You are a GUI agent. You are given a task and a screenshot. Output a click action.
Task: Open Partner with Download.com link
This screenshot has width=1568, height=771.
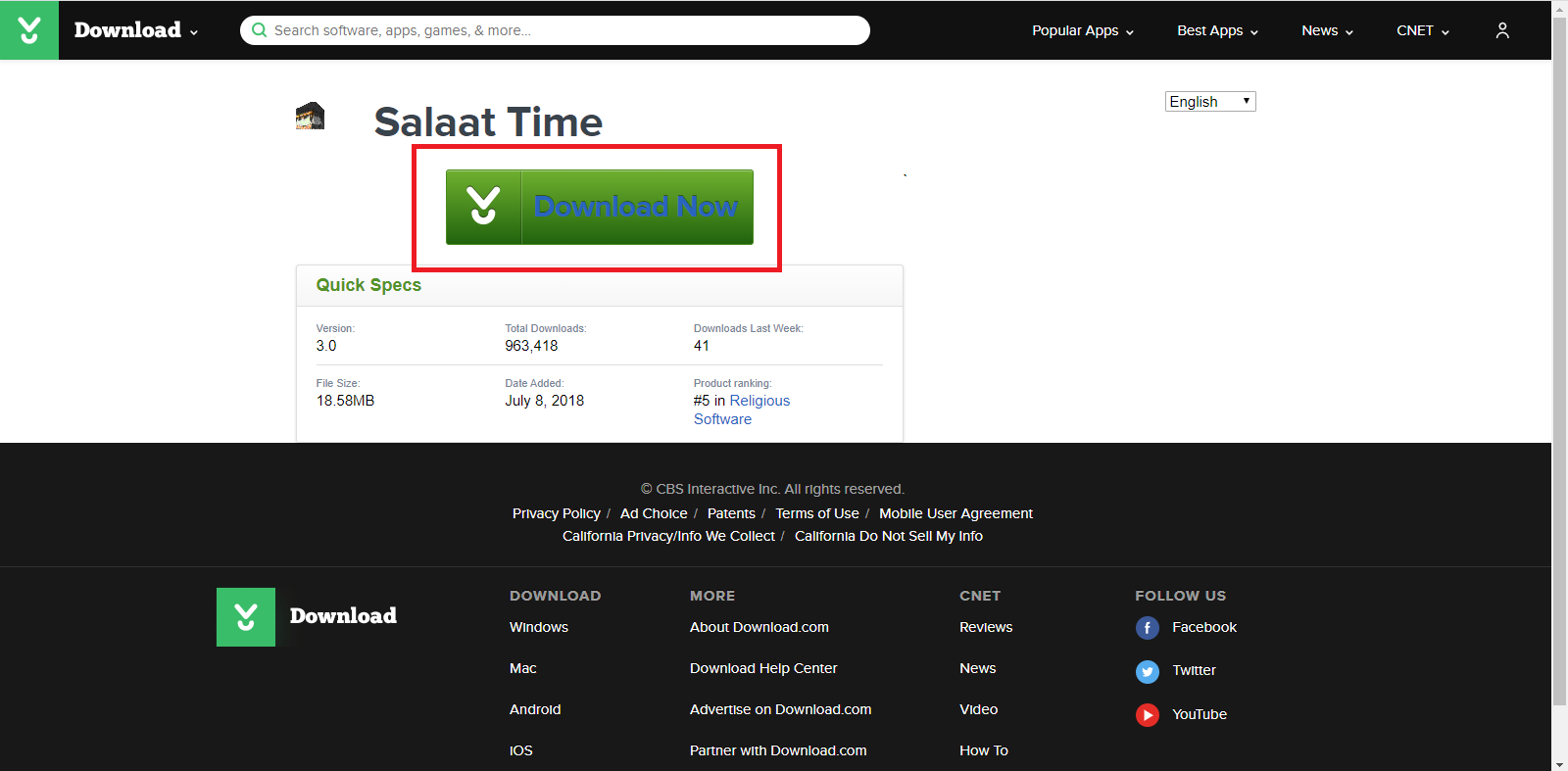(778, 750)
